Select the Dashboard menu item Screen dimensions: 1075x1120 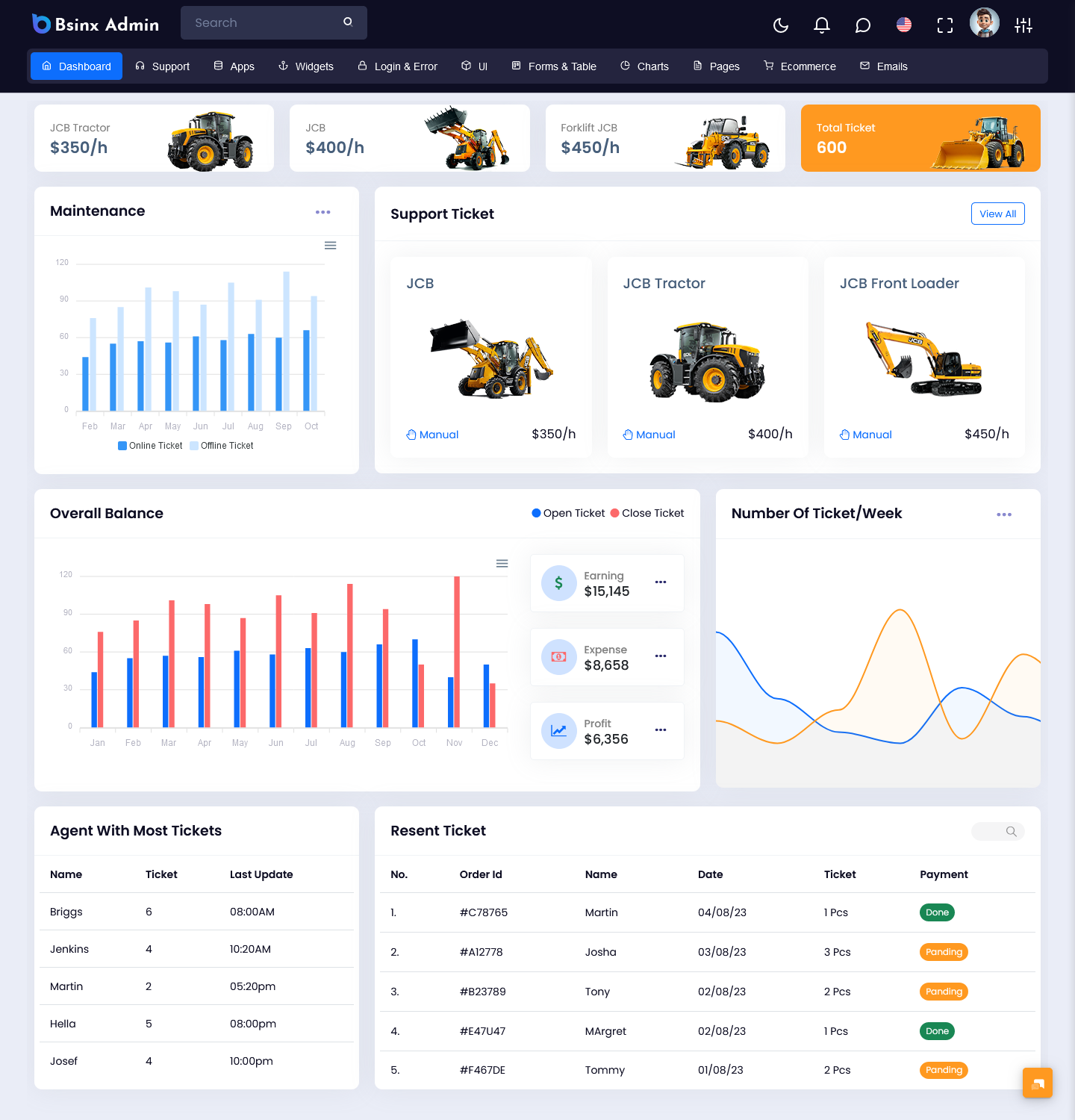76,66
